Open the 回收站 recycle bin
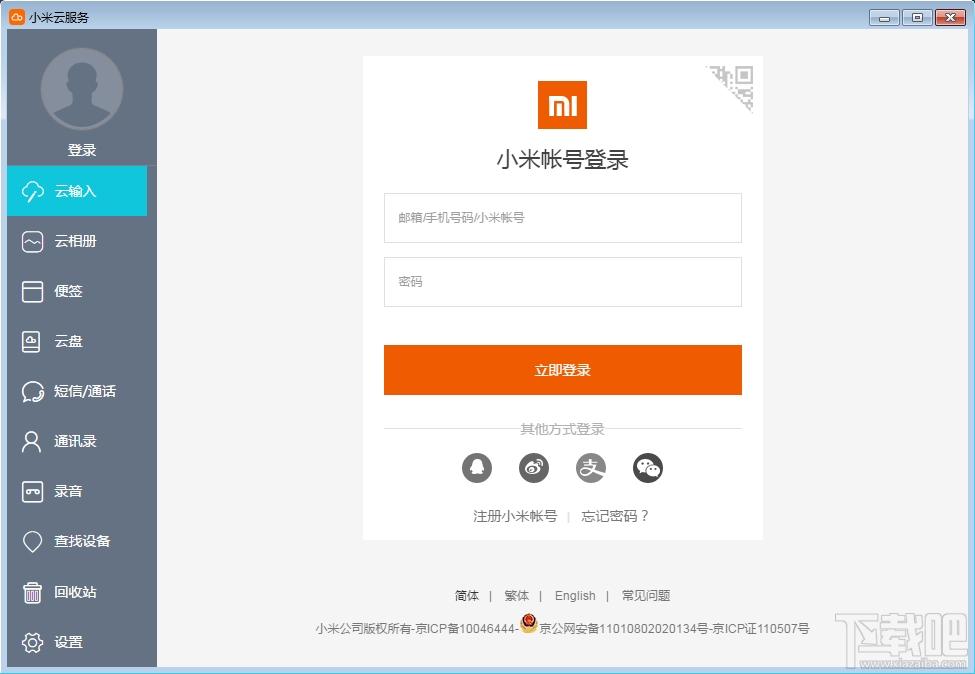Screen dimensions: 975x674 tap(78, 592)
